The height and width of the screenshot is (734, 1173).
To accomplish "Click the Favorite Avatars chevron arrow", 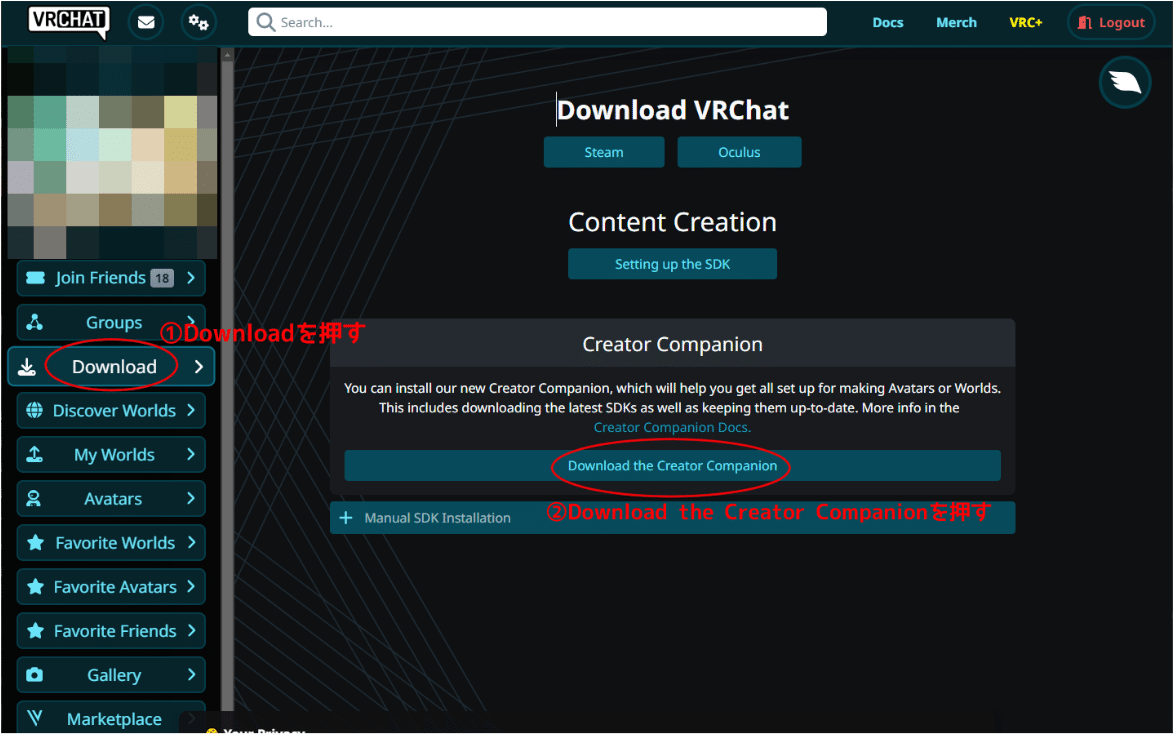I will [x=191, y=587].
